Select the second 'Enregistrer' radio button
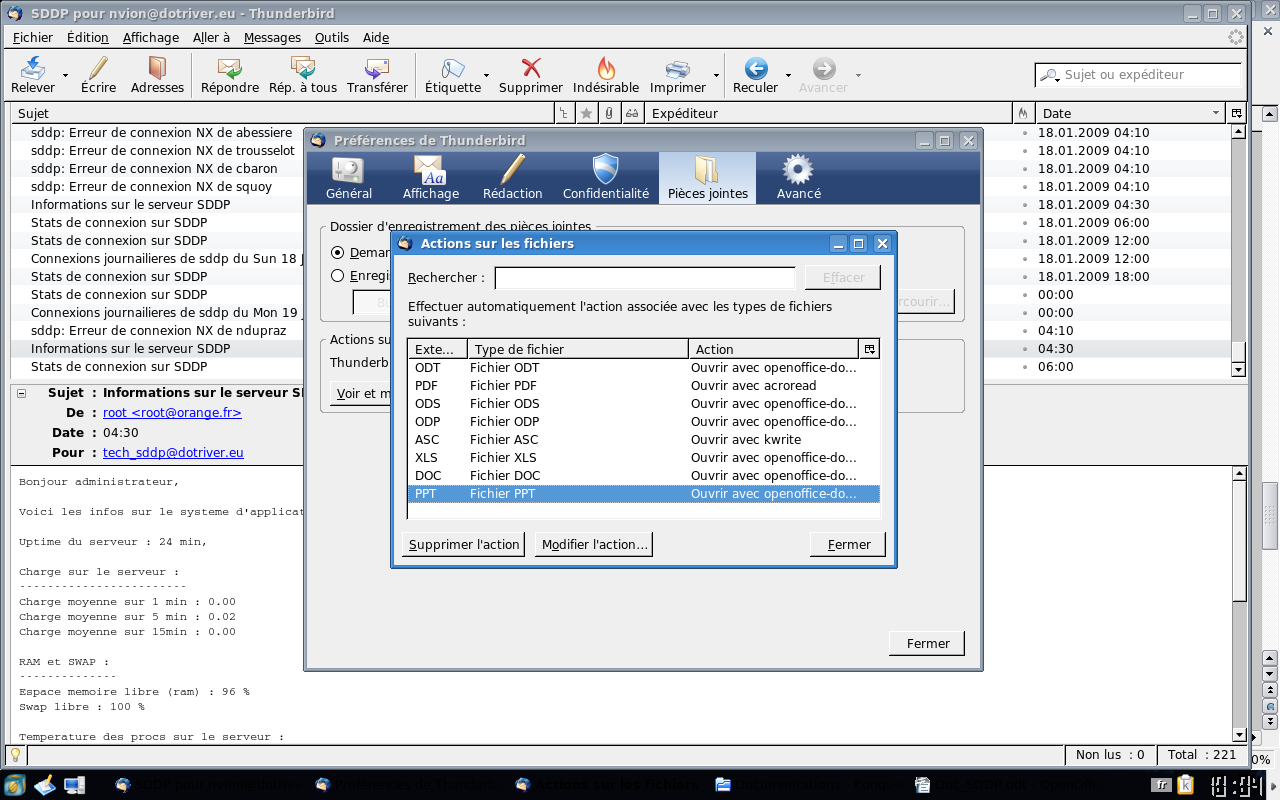 [338, 276]
